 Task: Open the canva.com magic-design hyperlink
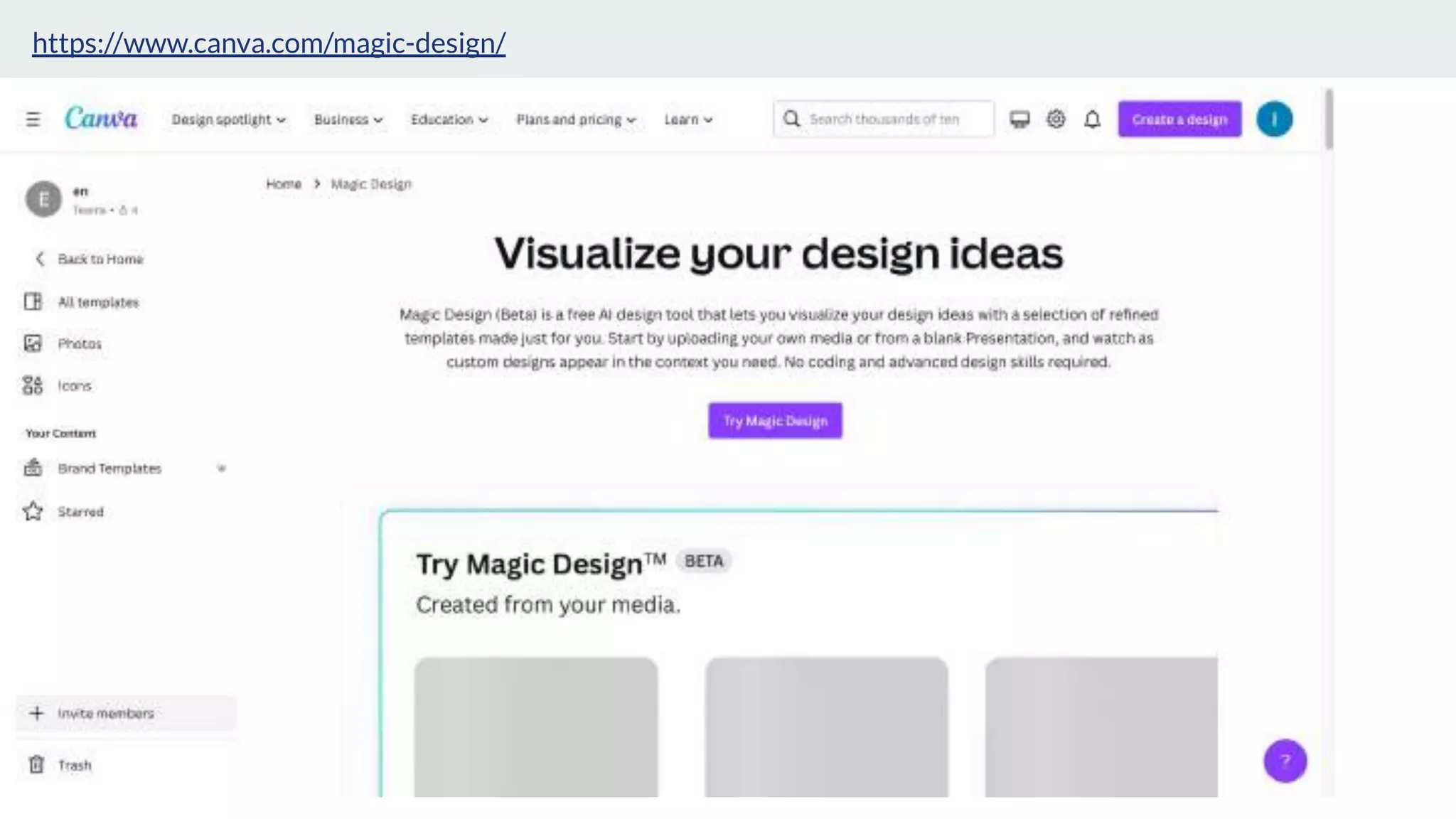tap(269, 43)
